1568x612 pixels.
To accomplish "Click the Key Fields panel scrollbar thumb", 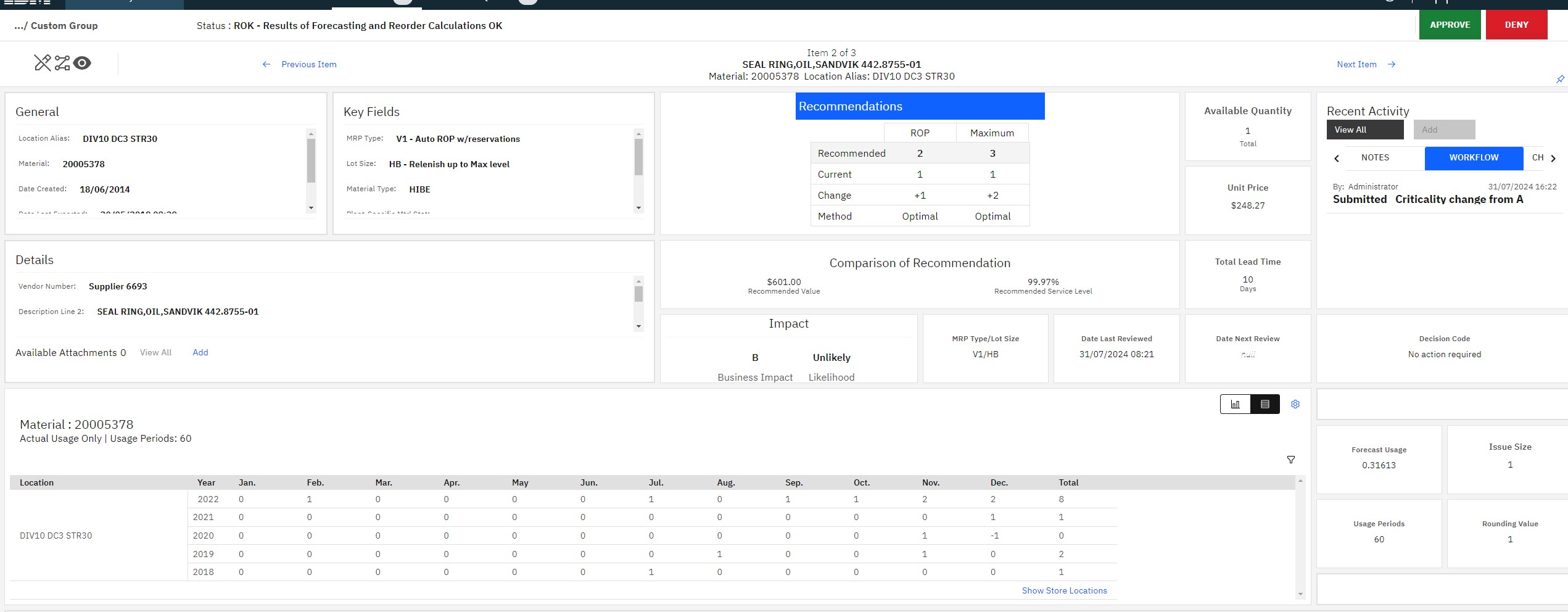I will click(638, 157).
